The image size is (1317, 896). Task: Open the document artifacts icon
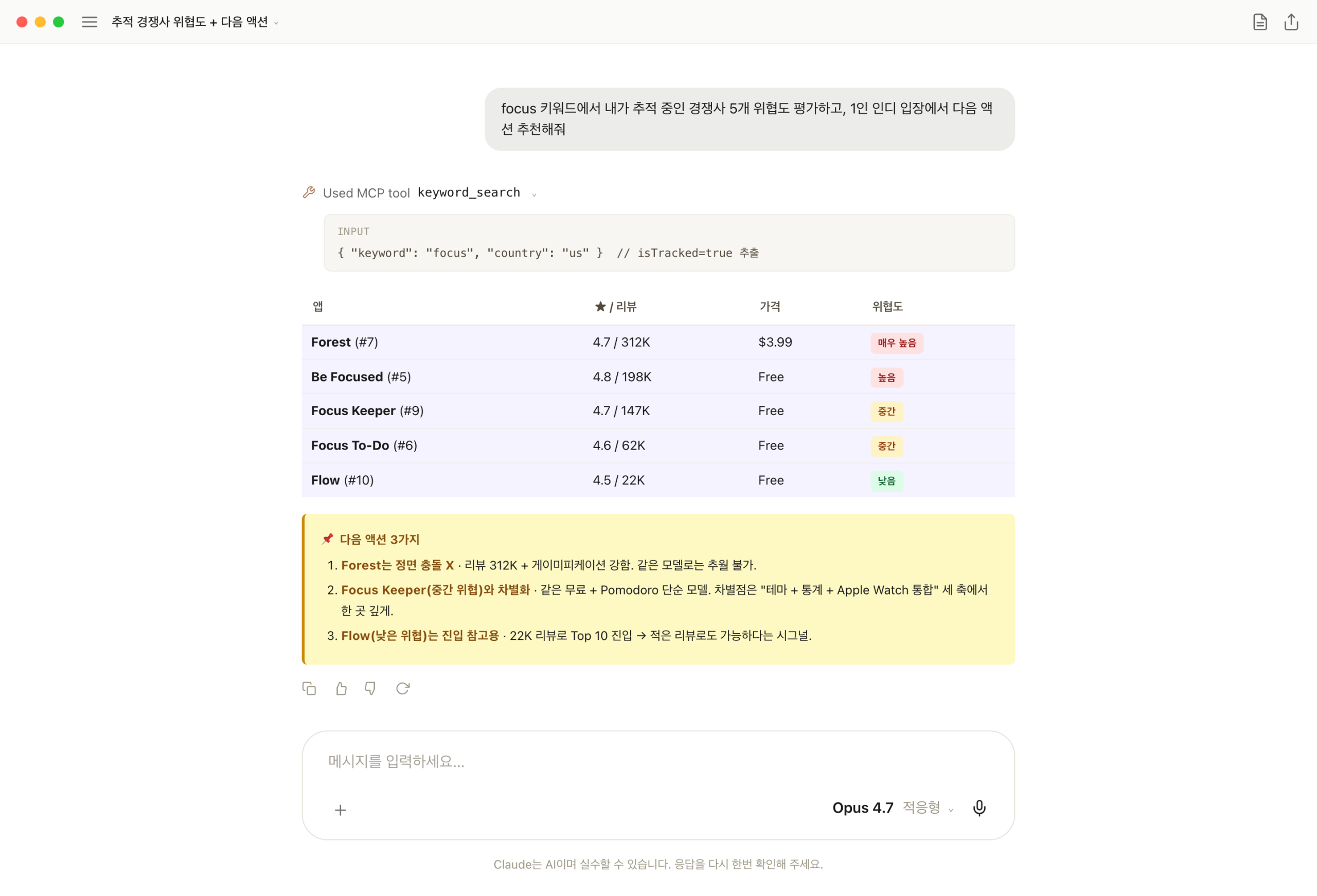(1259, 22)
